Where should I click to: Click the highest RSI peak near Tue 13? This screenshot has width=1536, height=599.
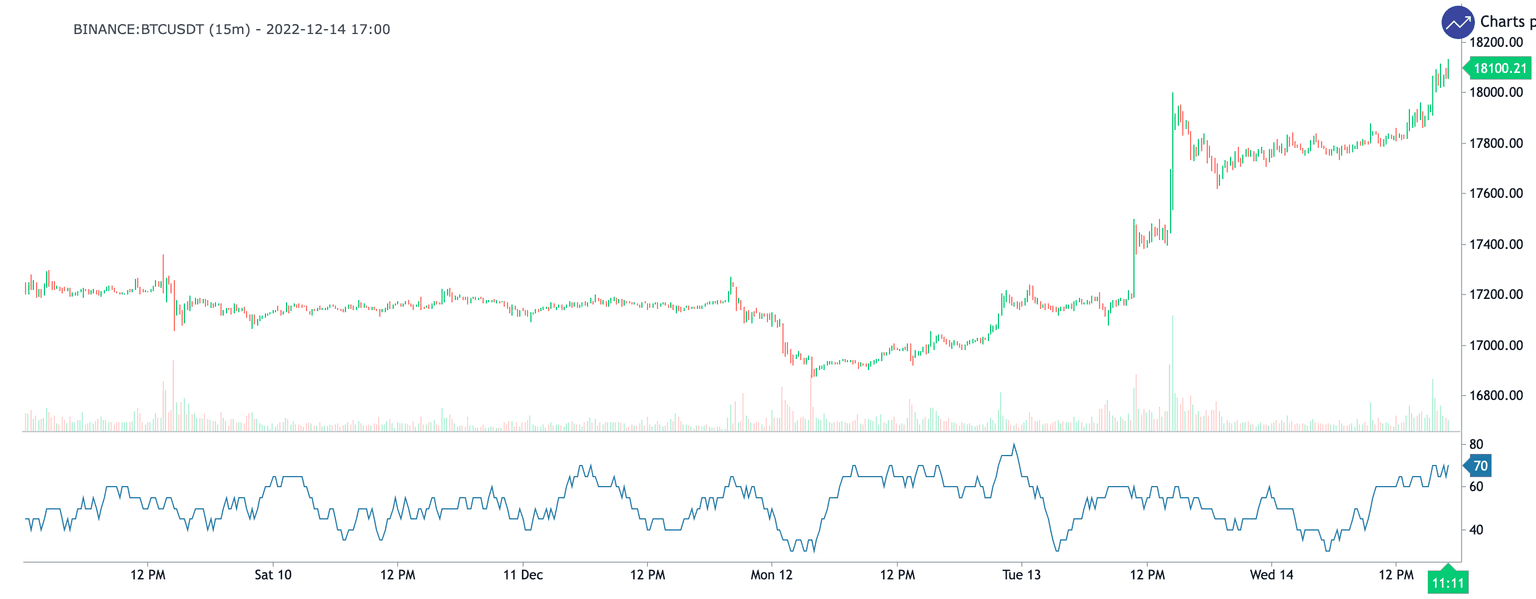(1014, 446)
